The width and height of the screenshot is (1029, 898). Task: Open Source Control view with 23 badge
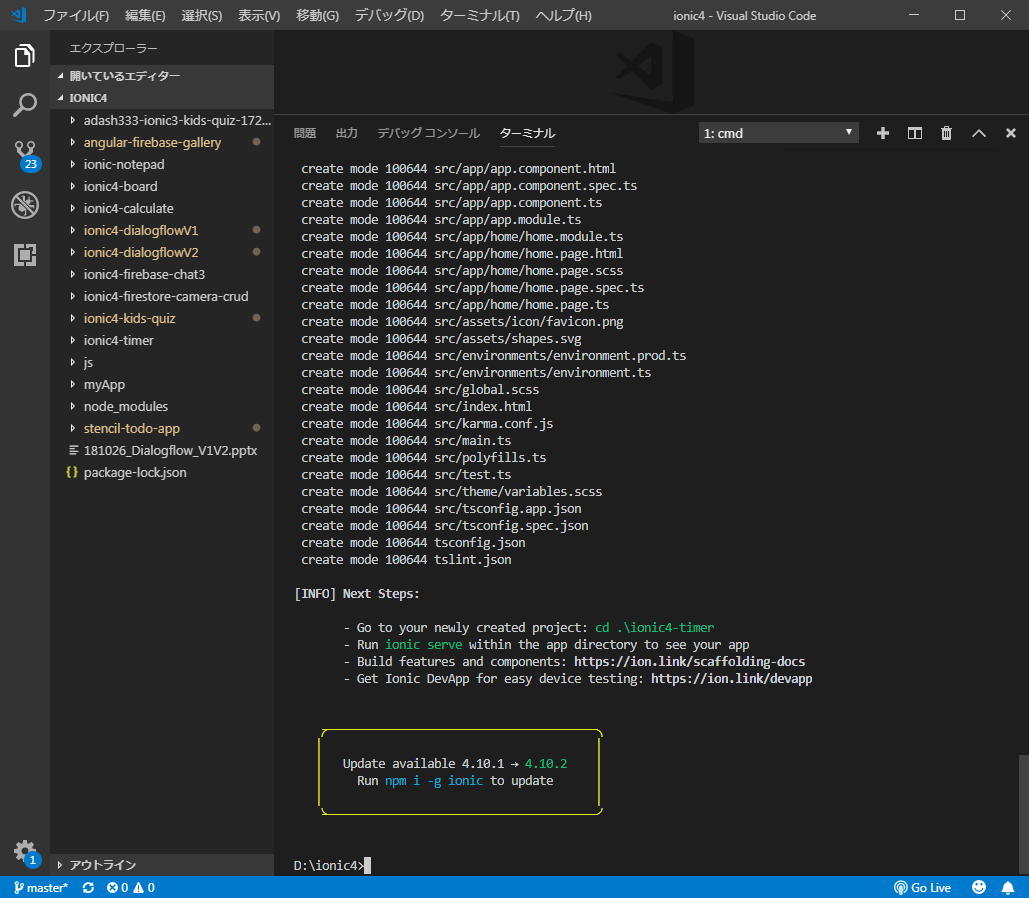[25, 155]
